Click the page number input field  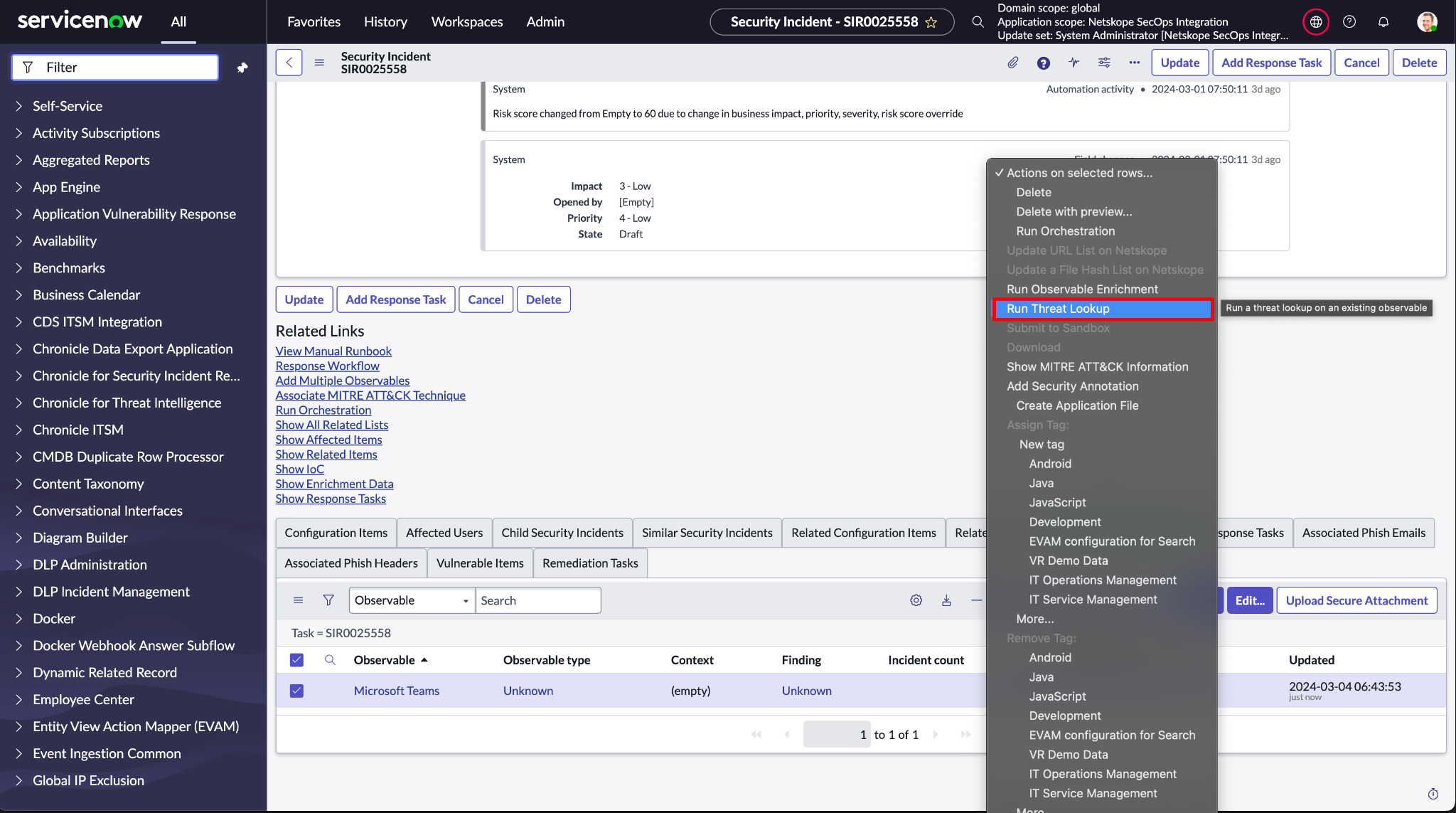pos(837,735)
